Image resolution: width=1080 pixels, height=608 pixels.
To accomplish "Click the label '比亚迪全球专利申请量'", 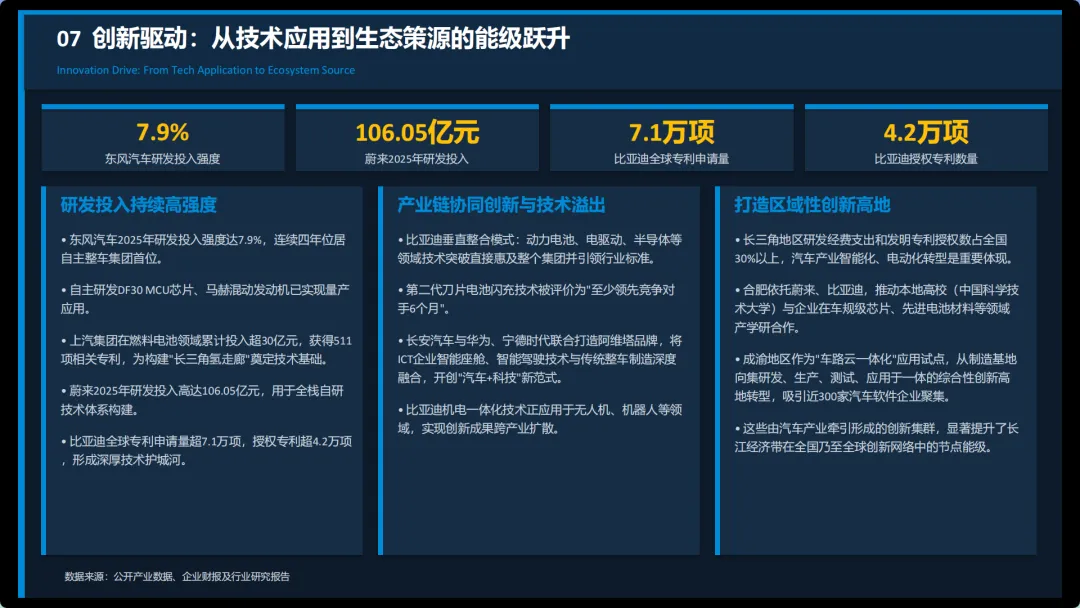I will point(672,159).
